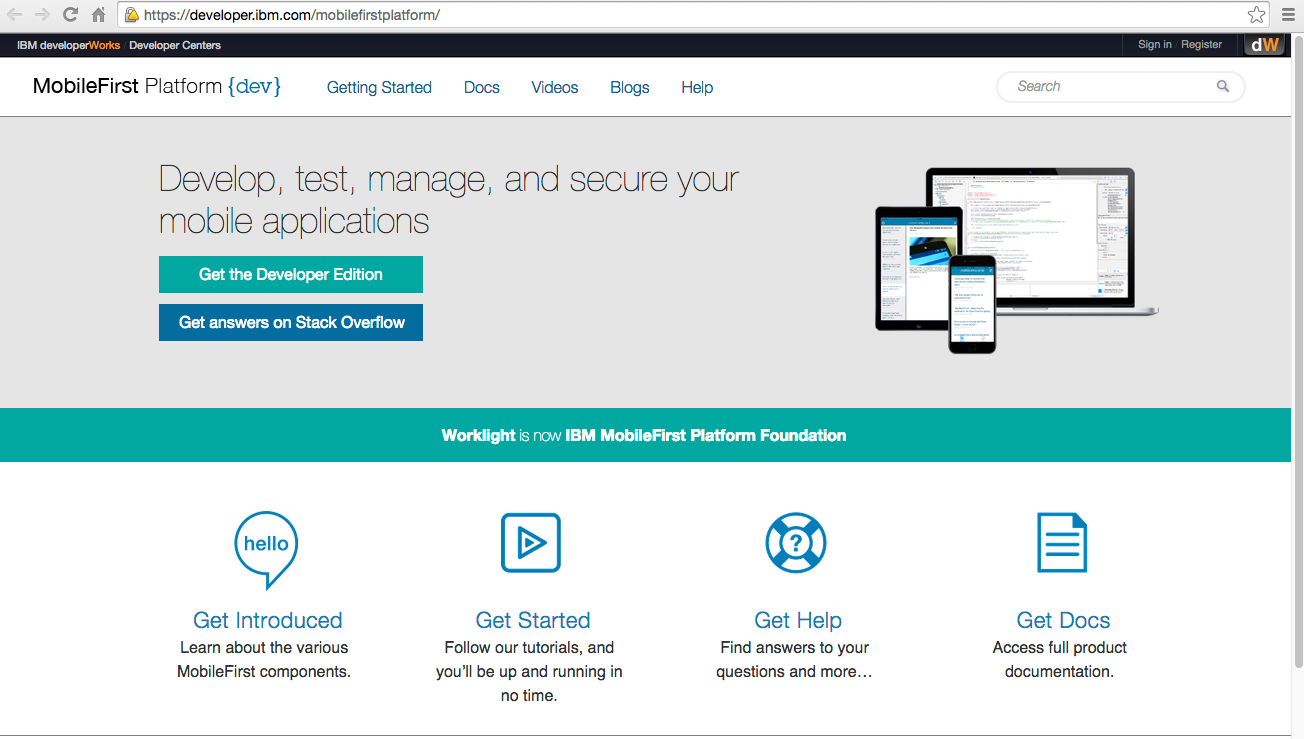Open the browser home icon
The height and width of the screenshot is (739, 1304).
tap(98, 14)
